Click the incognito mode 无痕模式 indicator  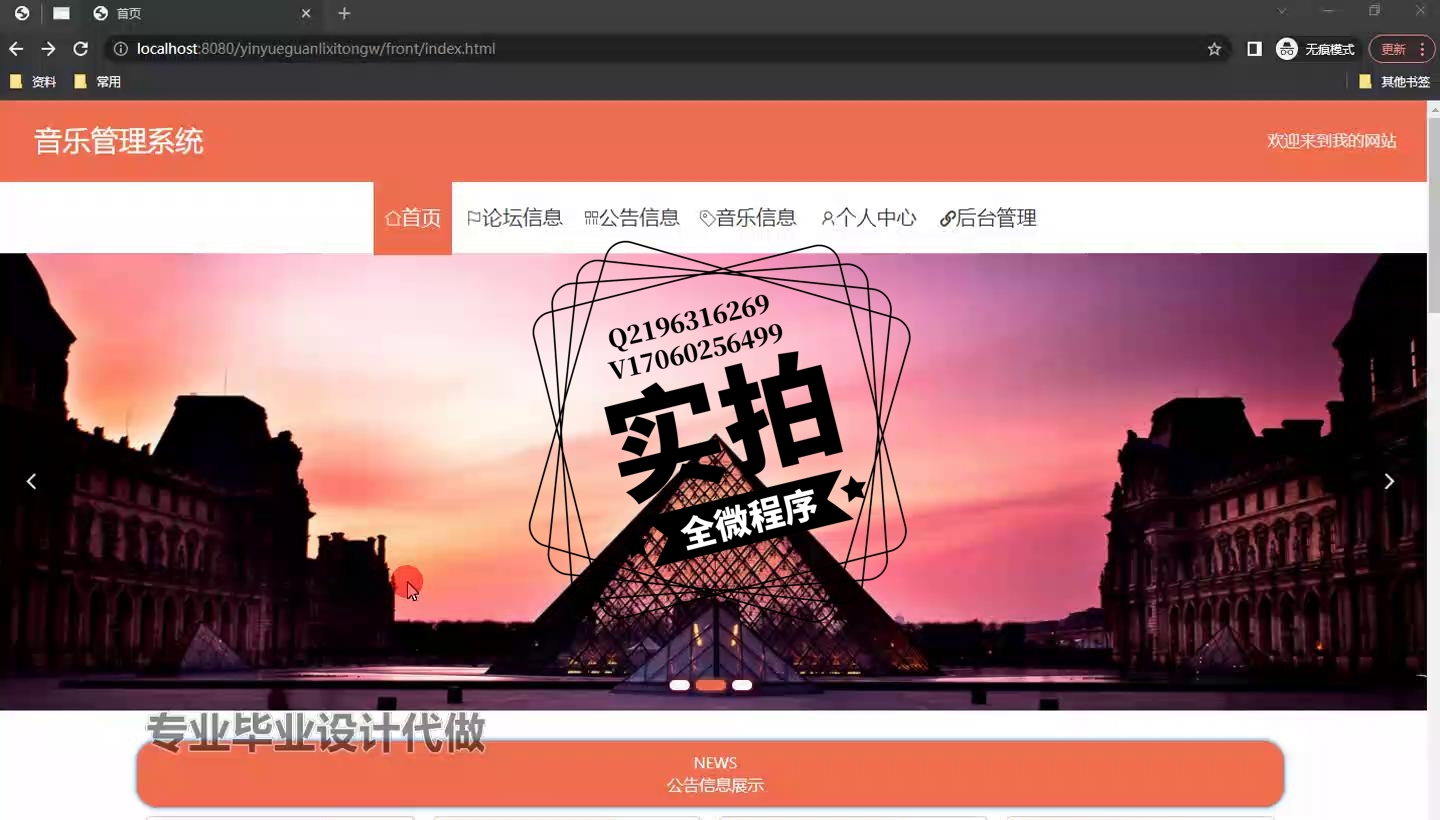coord(1316,49)
